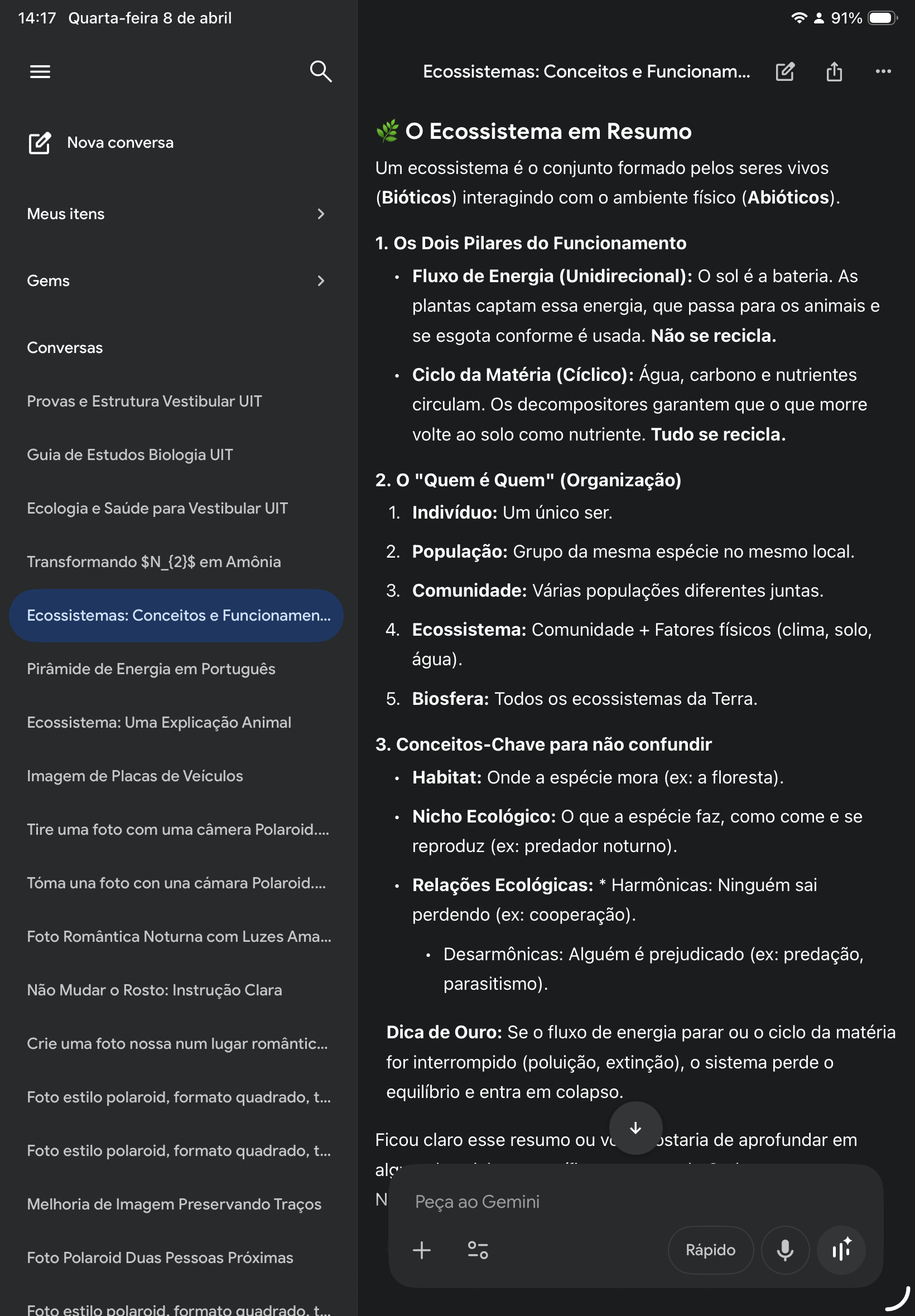Viewport: 915px width, 1316px height.
Task: Open the tools sliders icon
Action: click(477, 1250)
